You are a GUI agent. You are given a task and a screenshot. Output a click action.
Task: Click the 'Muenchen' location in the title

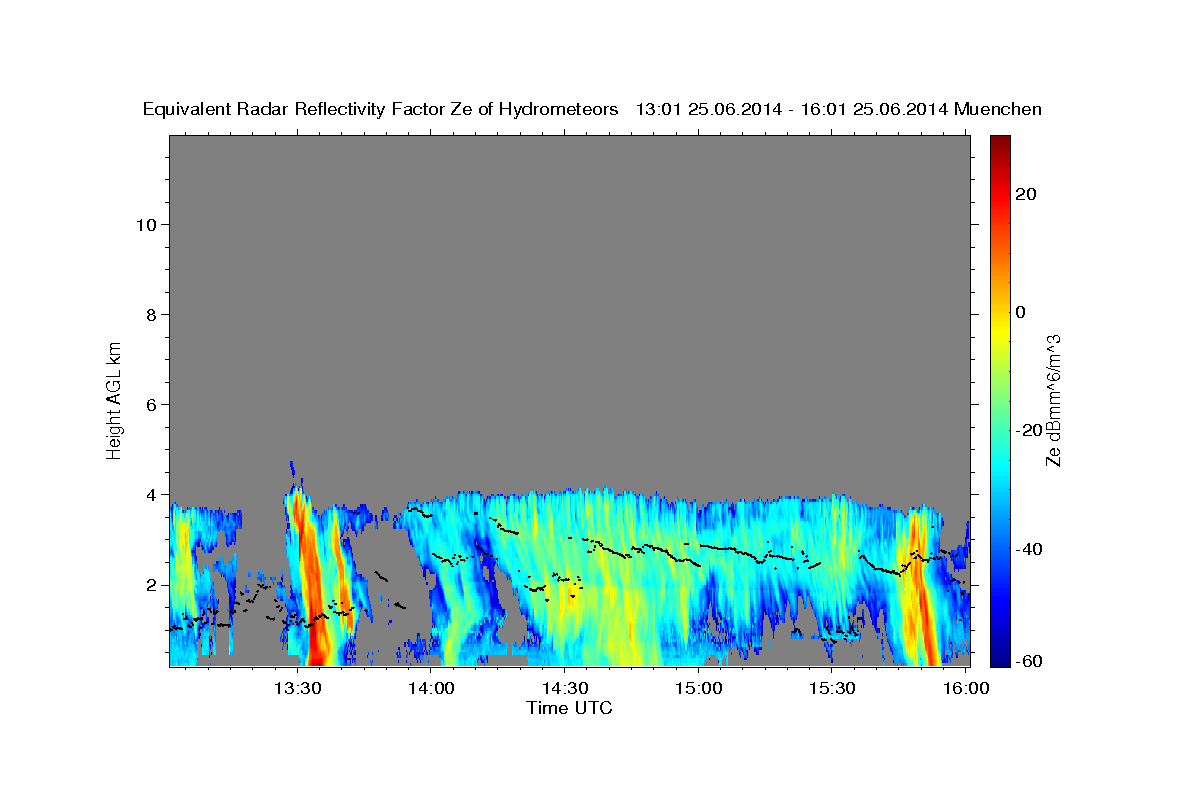pyautogui.click(x=999, y=109)
